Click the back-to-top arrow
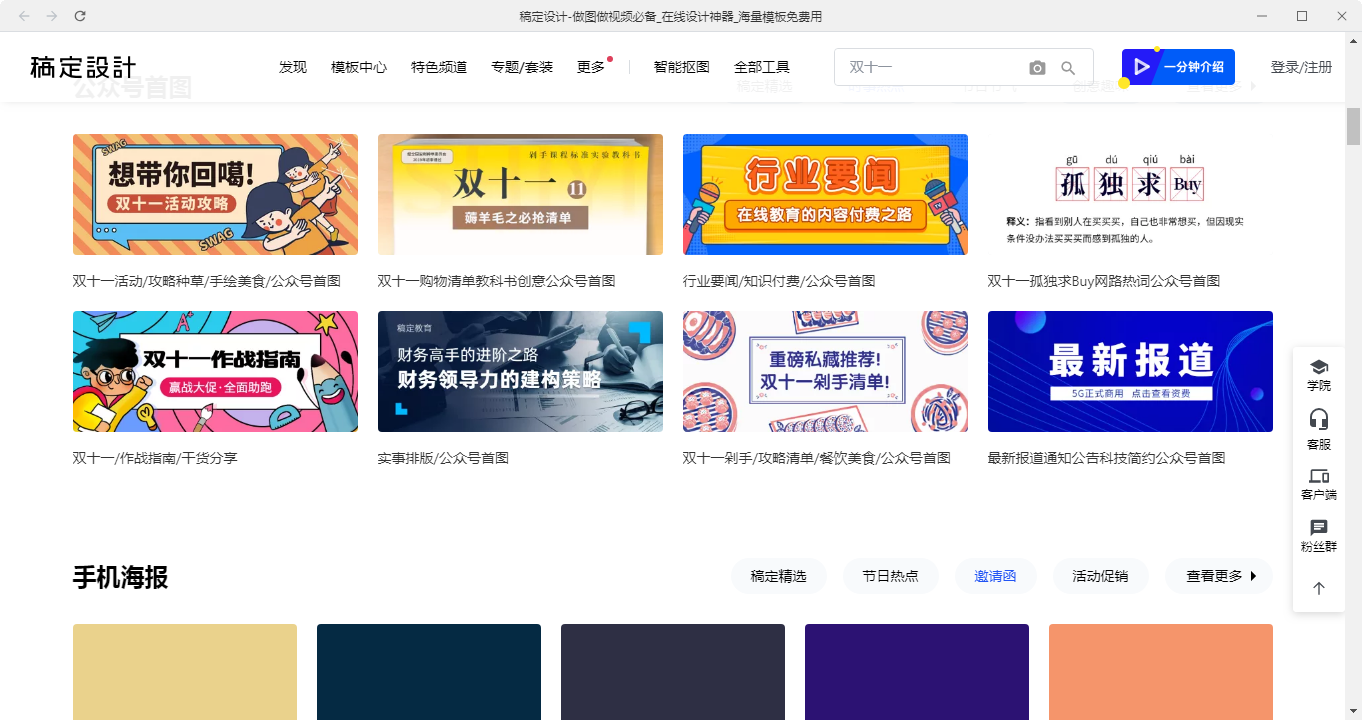Image resolution: width=1362 pixels, height=720 pixels. click(1319, 589)
